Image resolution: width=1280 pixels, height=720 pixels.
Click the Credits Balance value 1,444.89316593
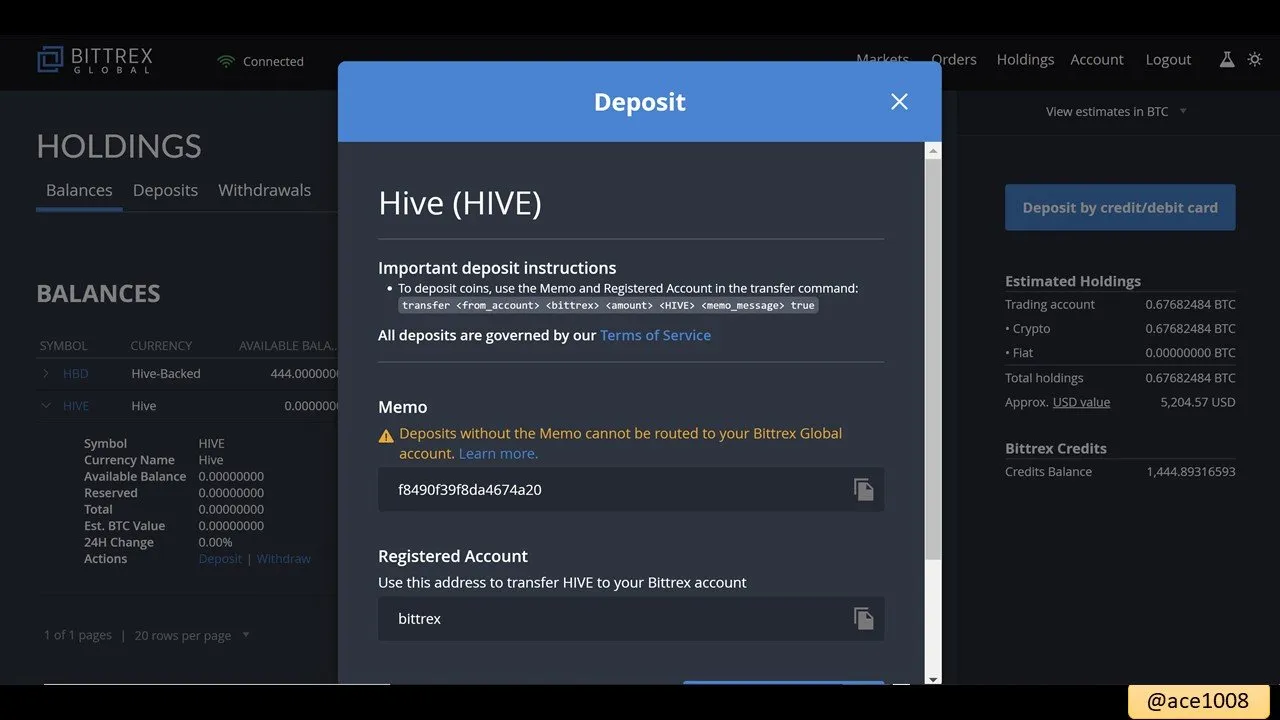[1191, 471]
